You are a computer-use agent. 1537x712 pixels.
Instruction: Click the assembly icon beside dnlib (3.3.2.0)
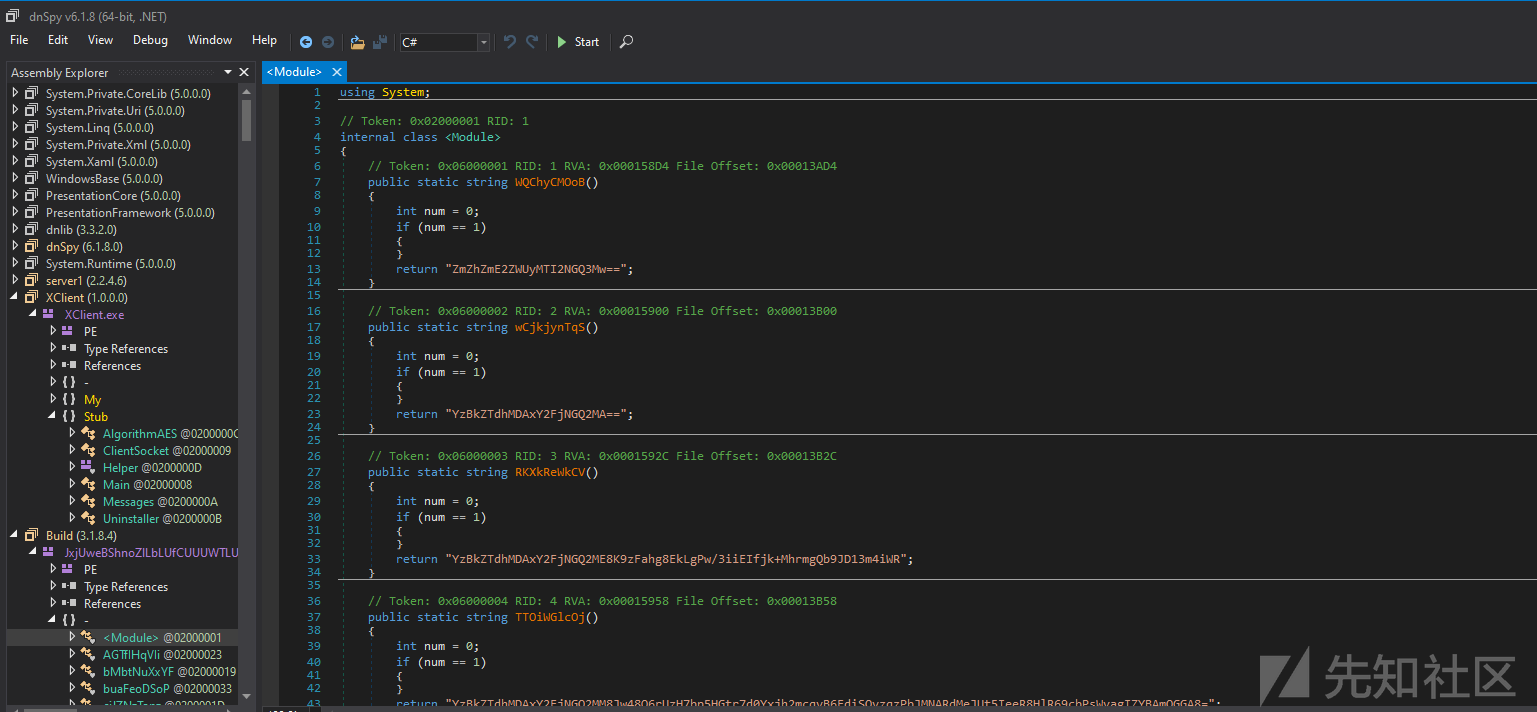click(32, 230)
